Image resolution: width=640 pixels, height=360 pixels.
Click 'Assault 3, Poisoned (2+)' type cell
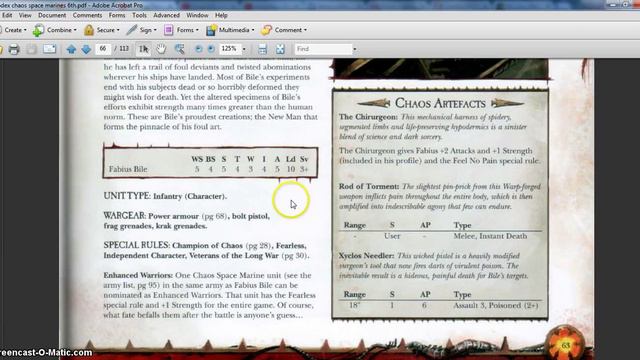(496, 305)
